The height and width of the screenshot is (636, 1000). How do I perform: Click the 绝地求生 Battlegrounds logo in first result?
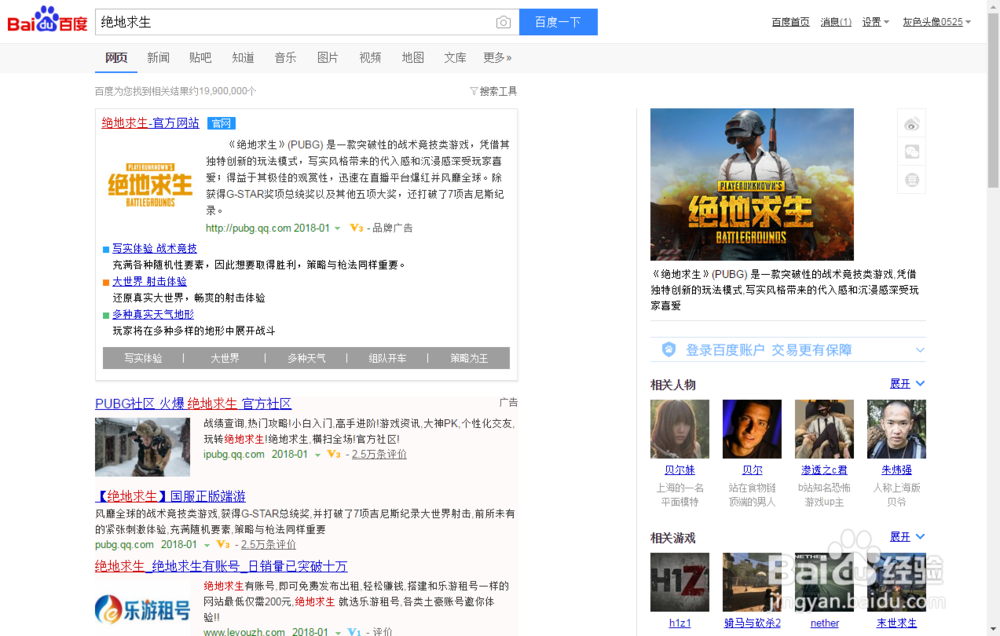150,184
